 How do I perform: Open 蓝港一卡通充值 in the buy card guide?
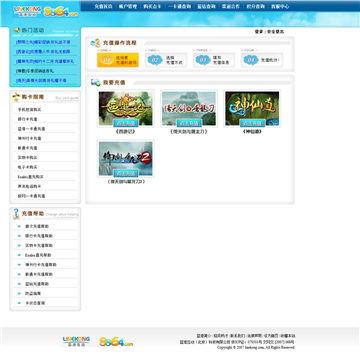click(31, 129)
